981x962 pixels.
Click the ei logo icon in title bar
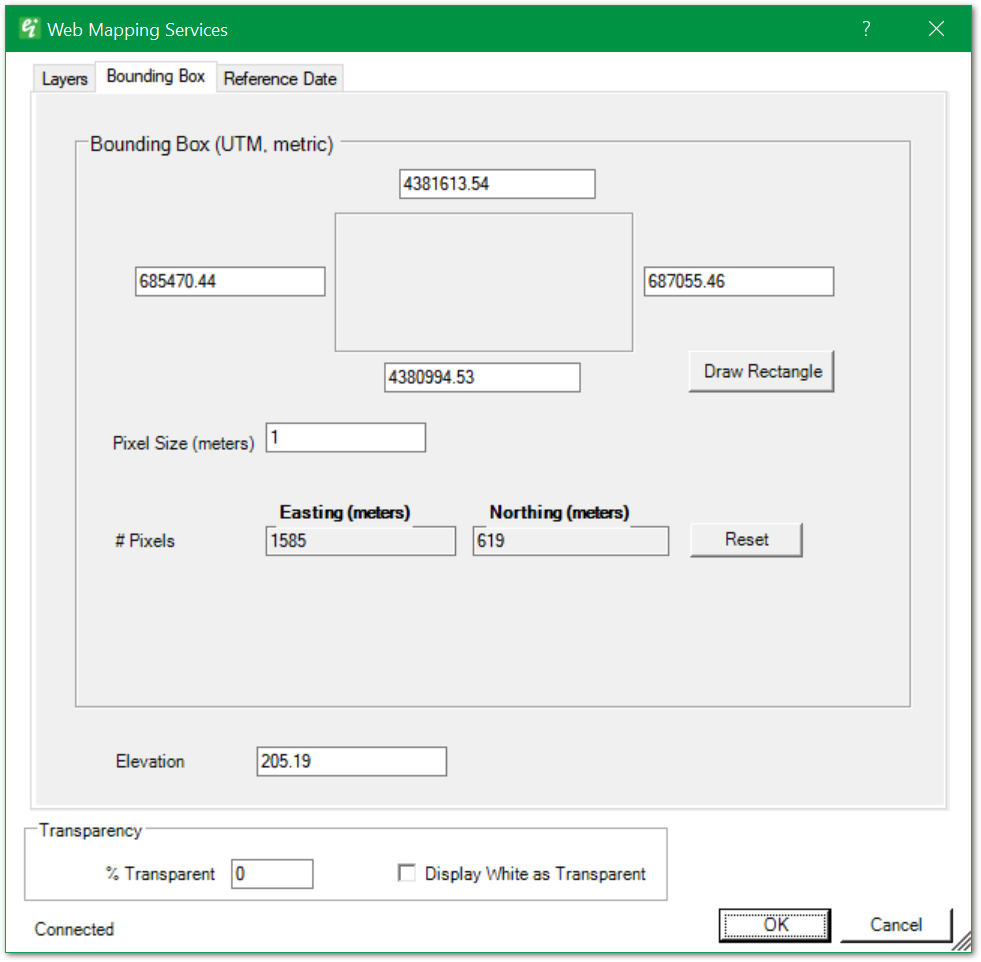click(29, 28)
